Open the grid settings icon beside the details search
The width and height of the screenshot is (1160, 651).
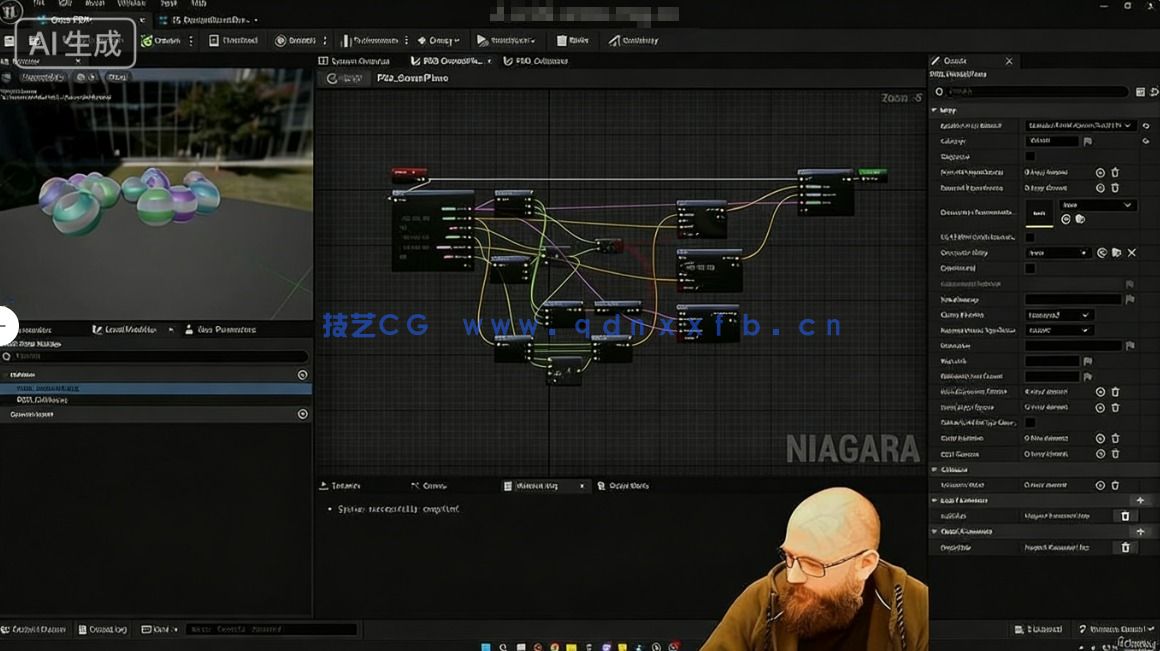point(1140,92)
